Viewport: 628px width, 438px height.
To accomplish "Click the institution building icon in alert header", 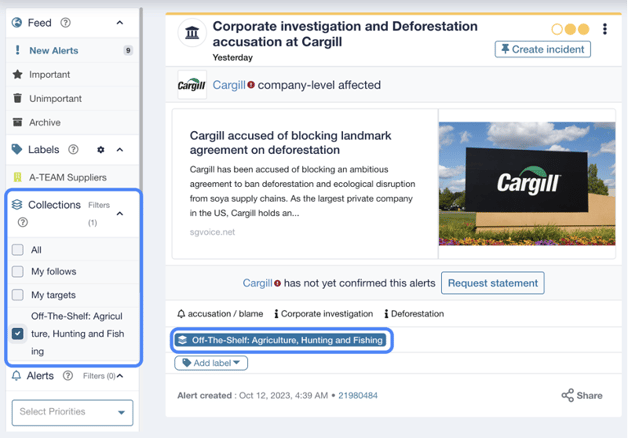I will pos(192,32).
